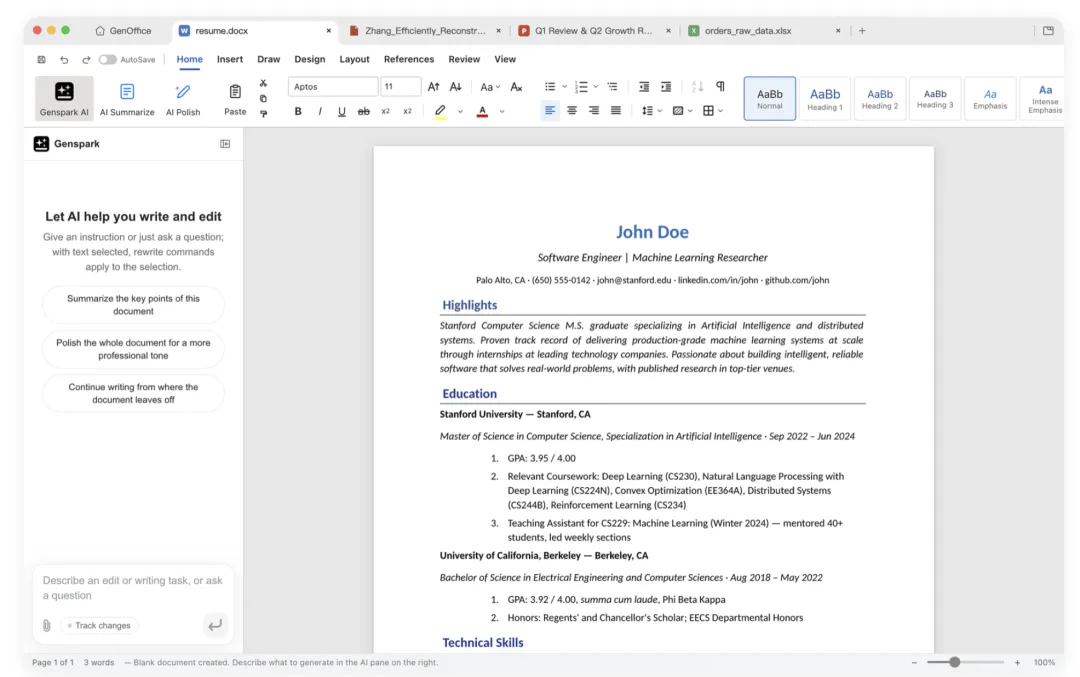1080x677 pixels.
Task: Toggle bold formatting
Action: pyautogui.click(x=298, y=111)
